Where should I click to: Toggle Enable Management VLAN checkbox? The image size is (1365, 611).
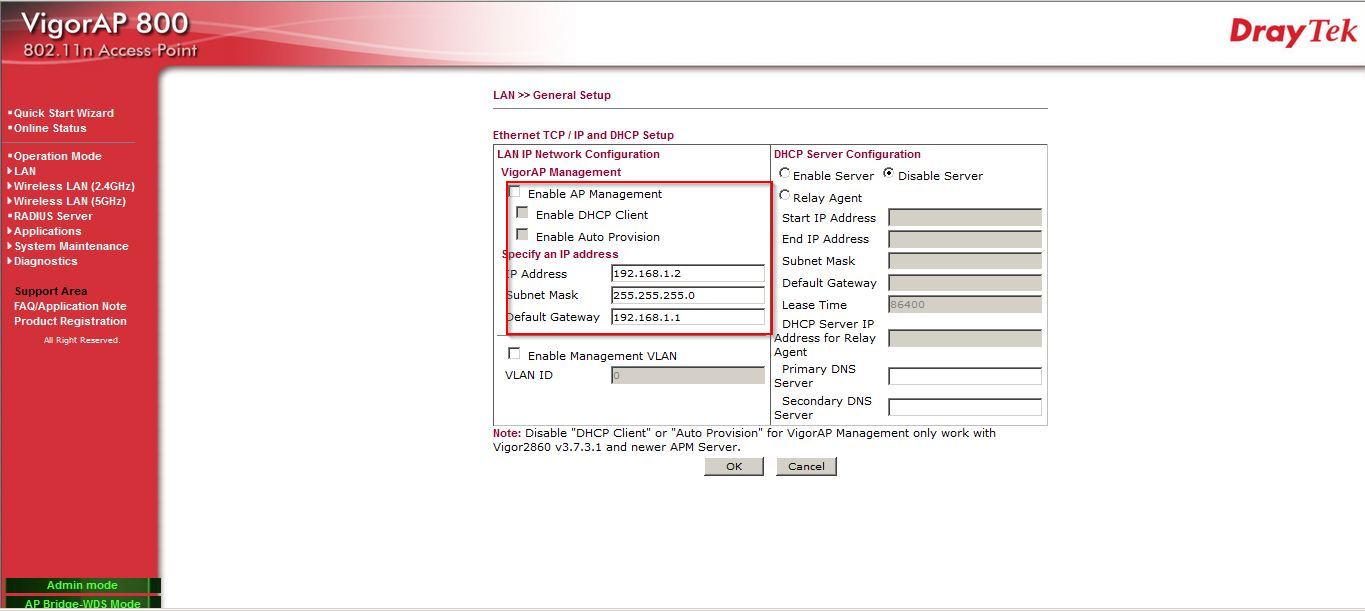coord(515,354)
